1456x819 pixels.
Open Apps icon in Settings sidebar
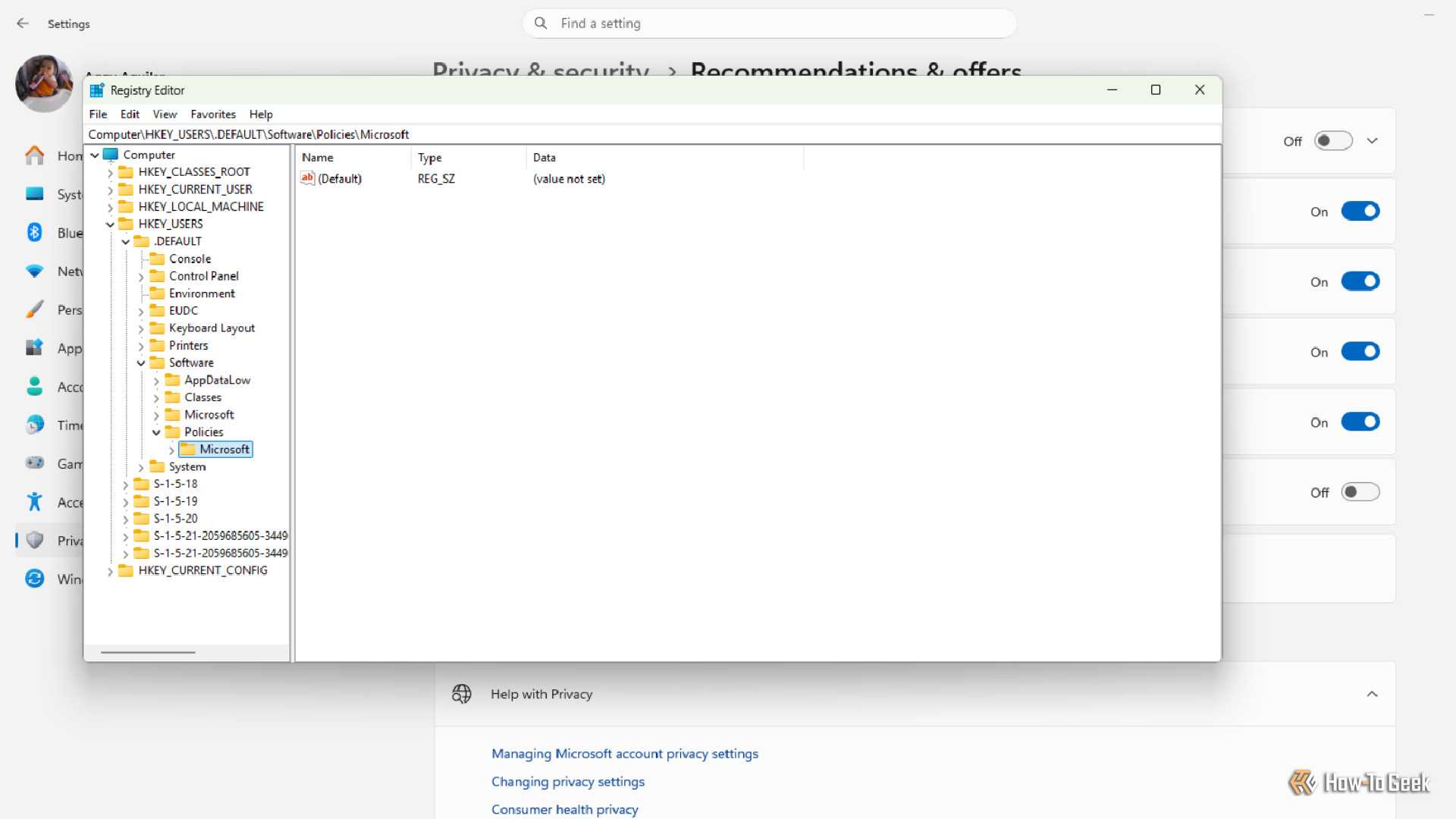pyautogui.click(x=34, y=348)
